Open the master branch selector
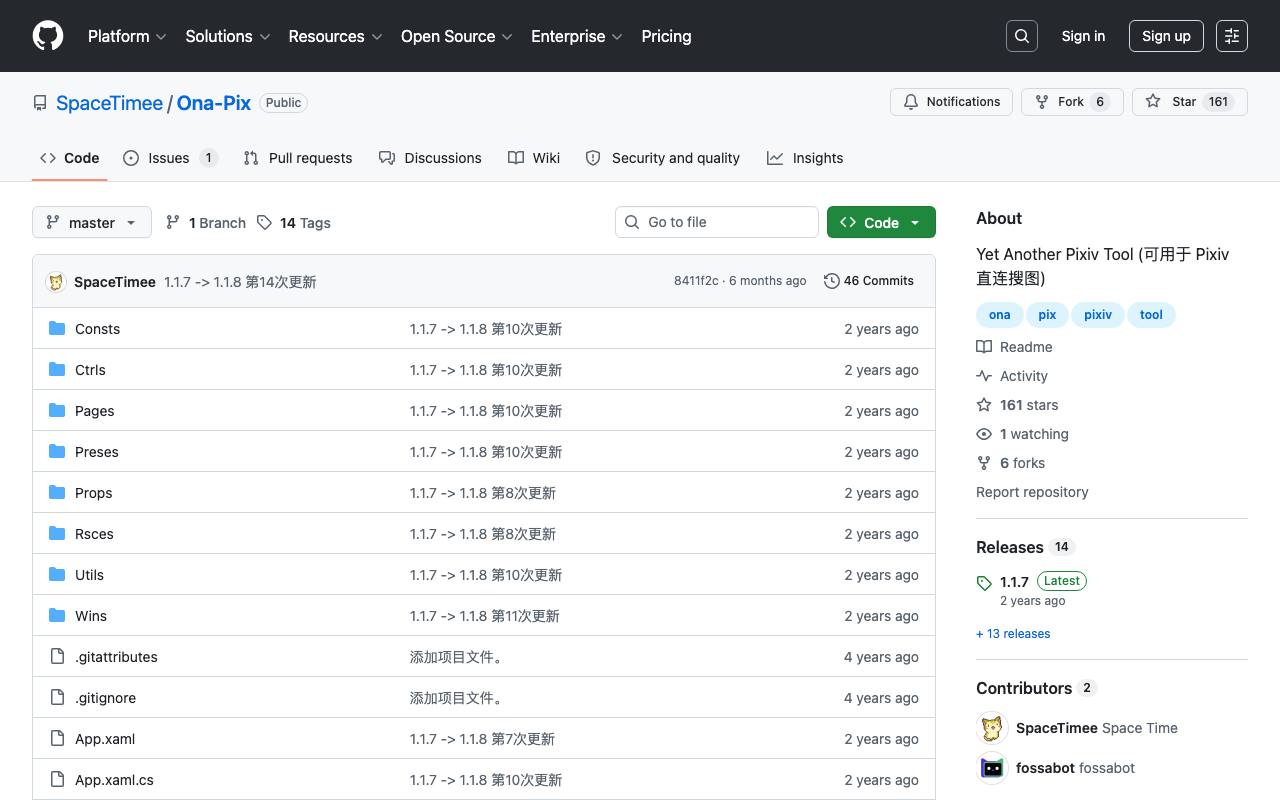 (x=92, y=222)
